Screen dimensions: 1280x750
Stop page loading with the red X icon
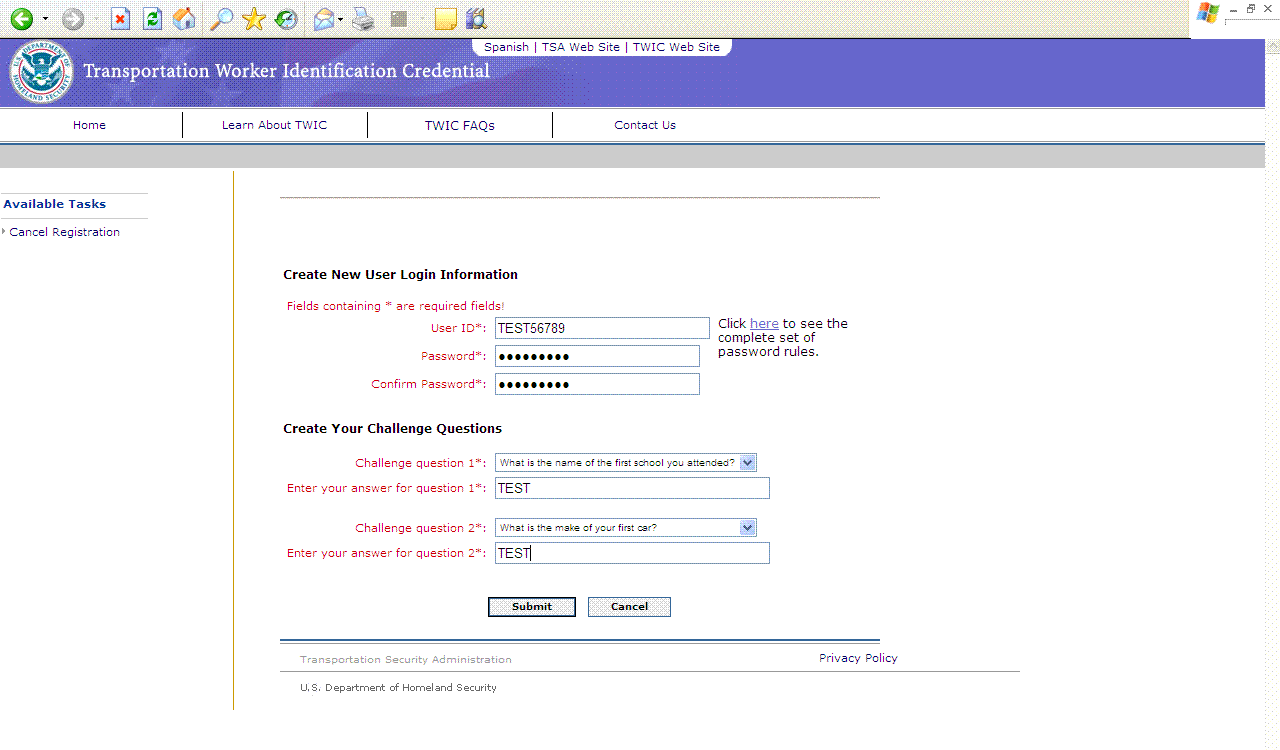(x=120, y=19)
